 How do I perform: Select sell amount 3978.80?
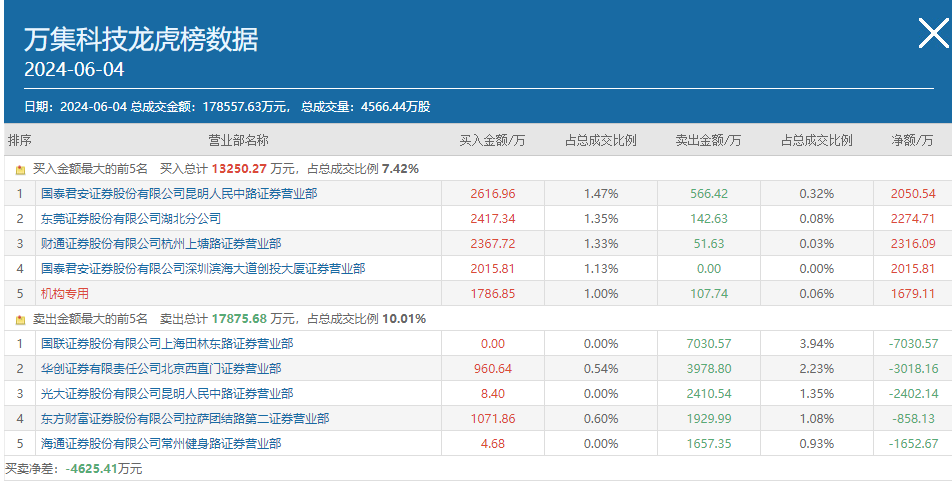(709, 368)
